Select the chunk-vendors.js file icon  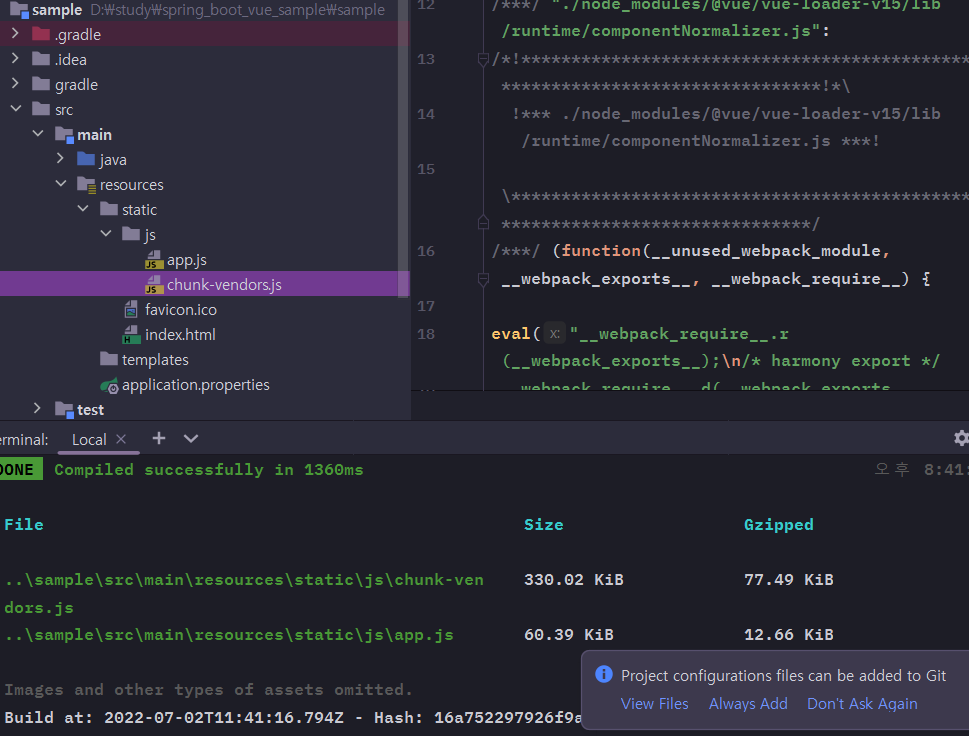click(153, 284)
